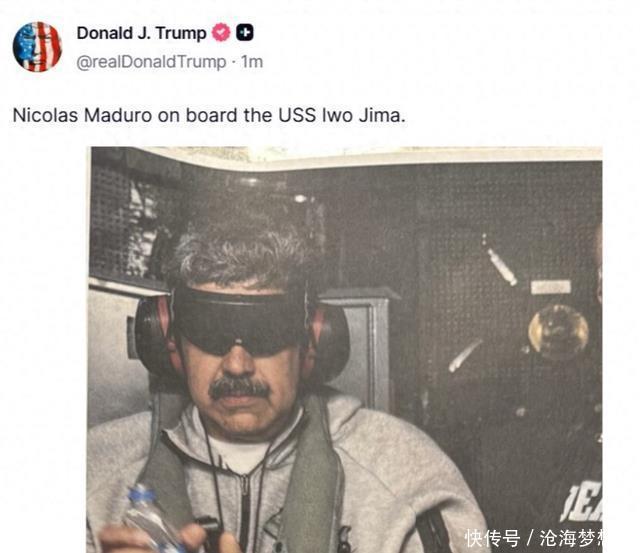Click the words "Nicolas Maduro" in post text
The image size is (640, 553).
[82, 115]
